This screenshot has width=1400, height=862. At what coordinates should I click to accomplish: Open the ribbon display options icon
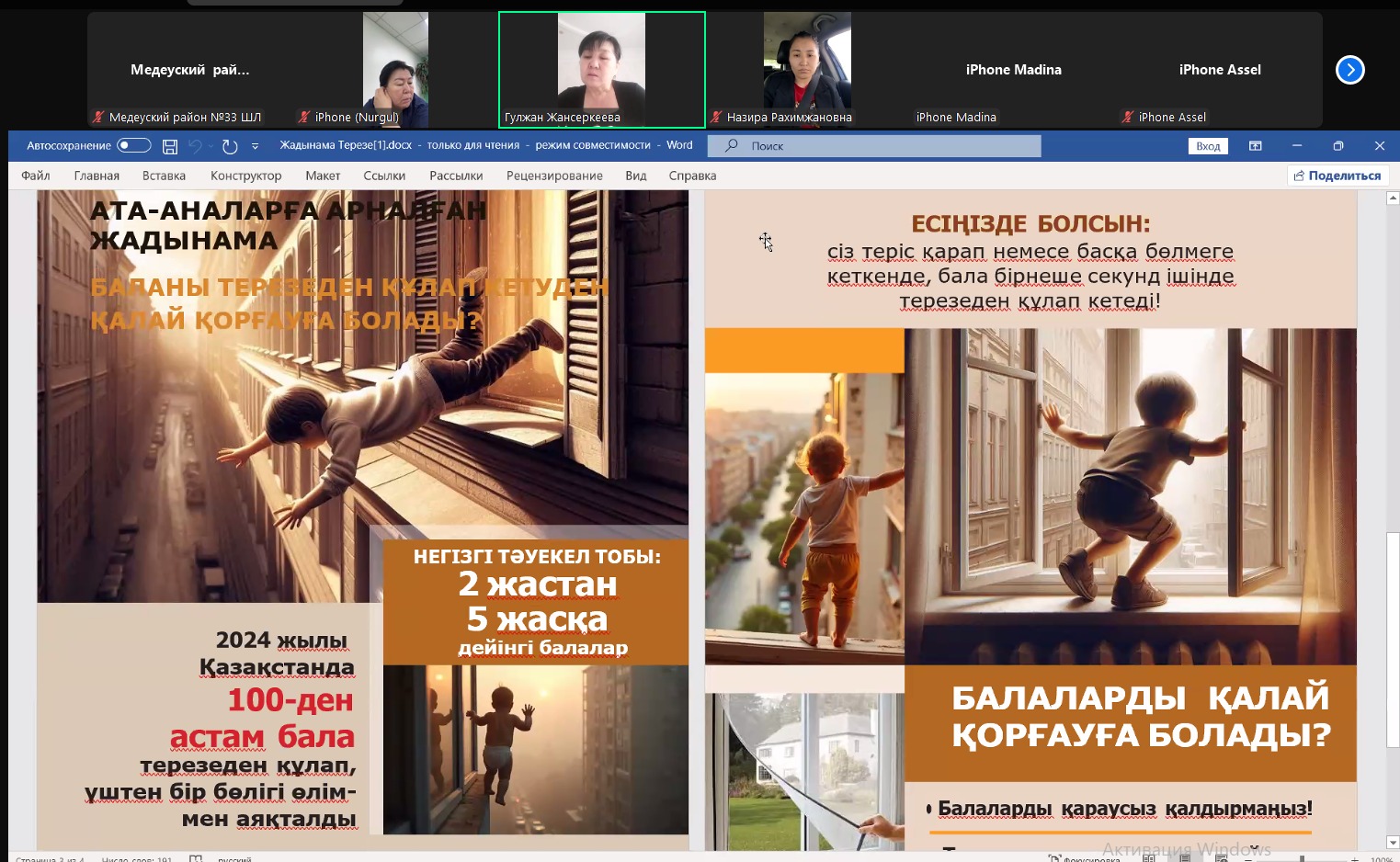click(x=1255, y=146)
